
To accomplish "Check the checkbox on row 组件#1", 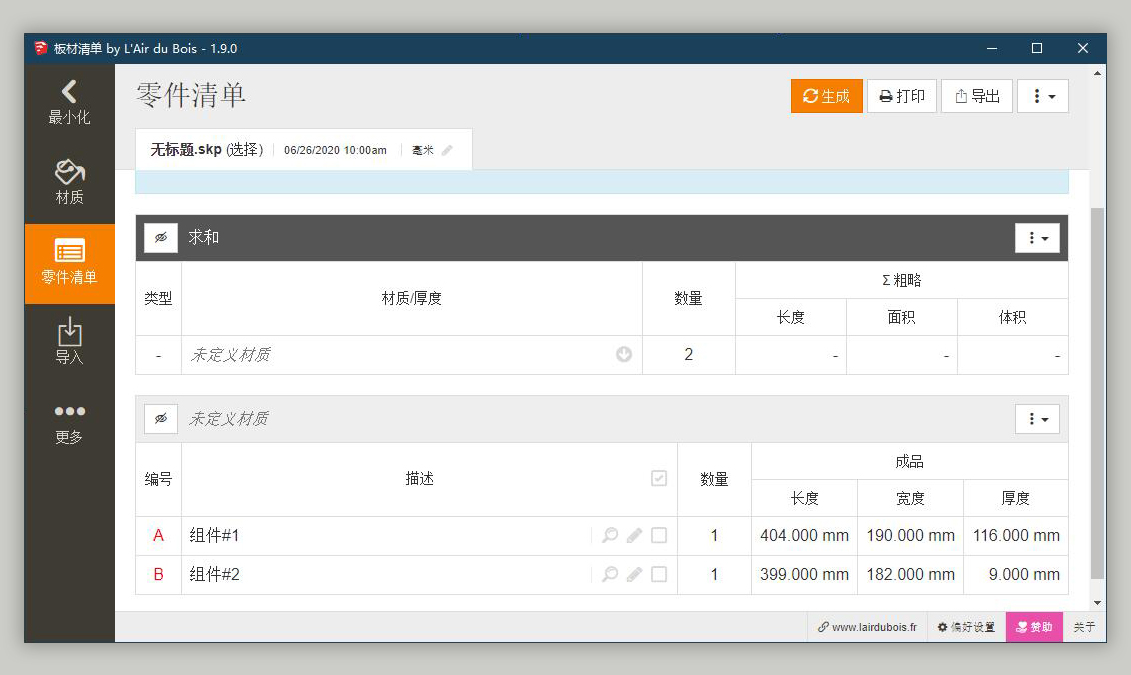I will pos(659,535).
